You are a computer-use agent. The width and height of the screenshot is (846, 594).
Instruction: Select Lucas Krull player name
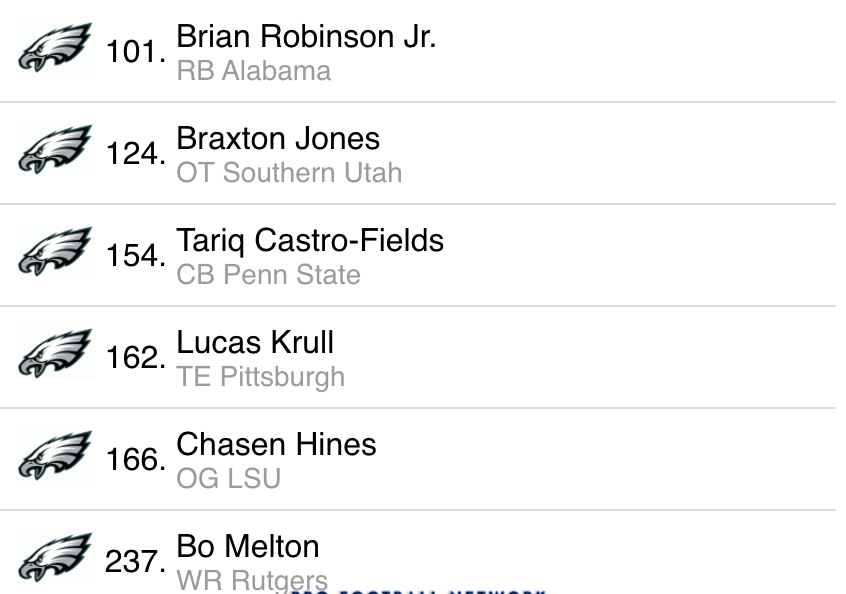point(255,343)
